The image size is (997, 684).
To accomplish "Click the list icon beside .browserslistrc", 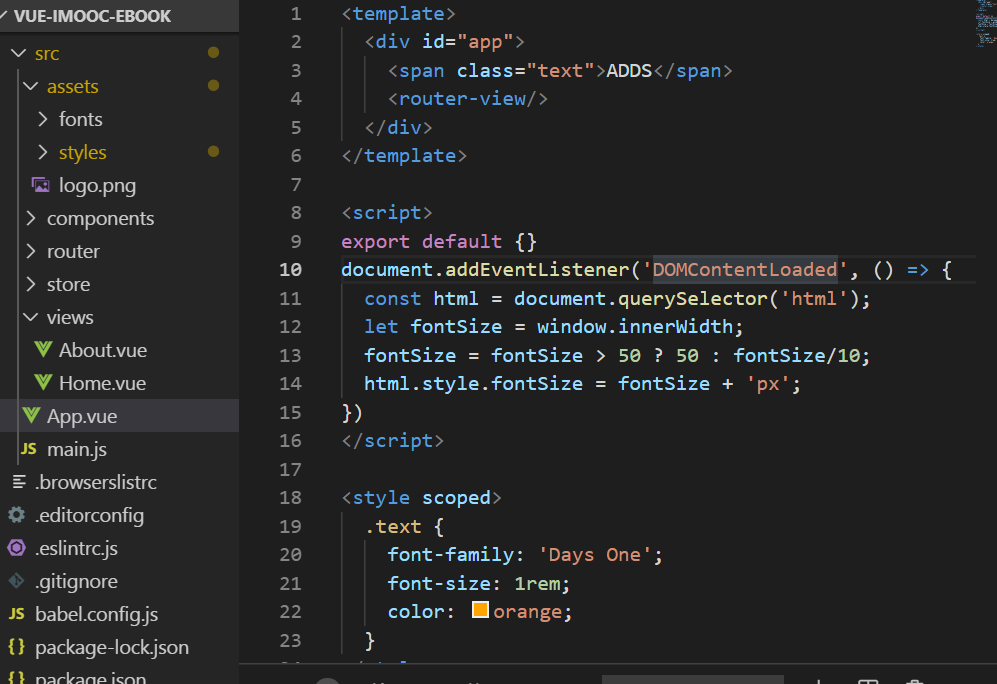I will pos(17,482).
